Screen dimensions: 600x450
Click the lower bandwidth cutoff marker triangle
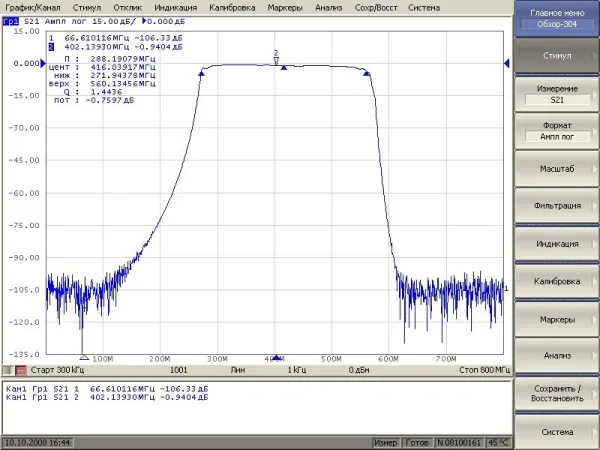(201, 74)
